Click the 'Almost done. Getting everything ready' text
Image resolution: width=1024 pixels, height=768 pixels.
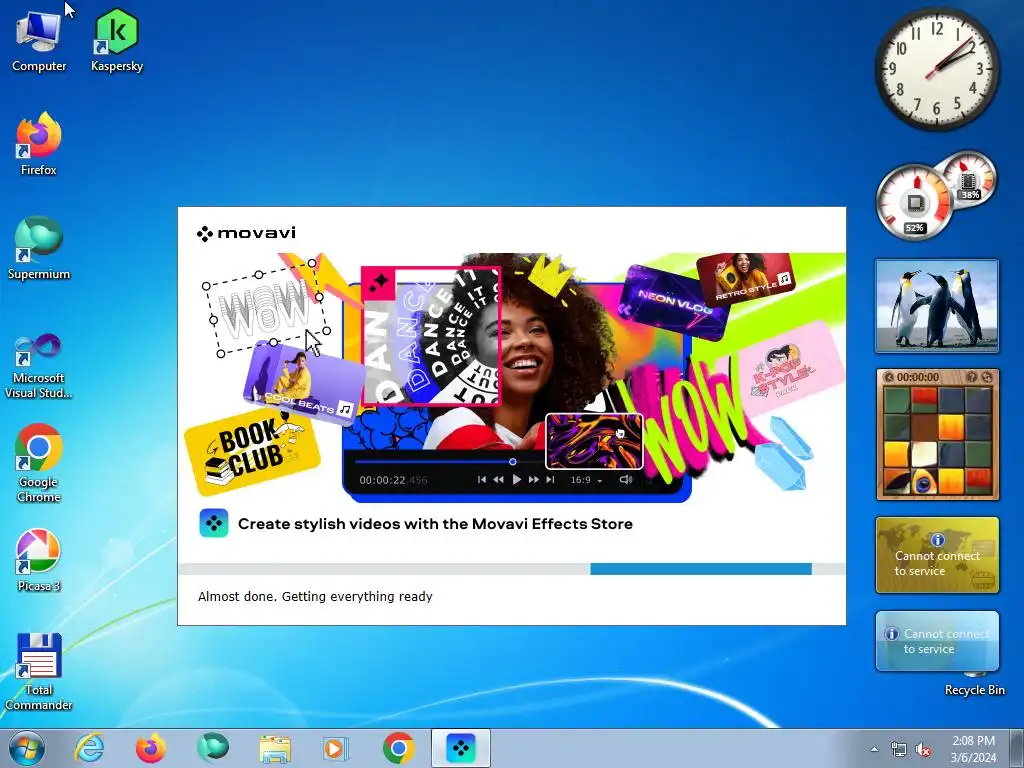[315, 596]
